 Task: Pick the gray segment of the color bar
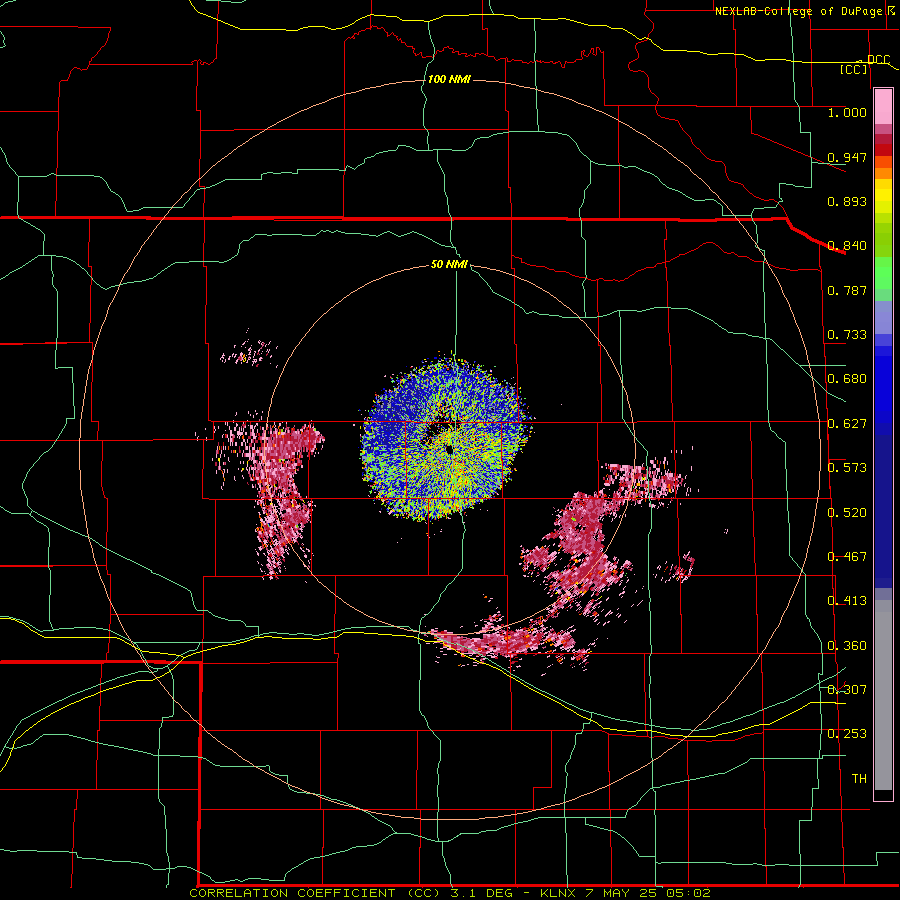pyautogui.click(x=883, y=695)
